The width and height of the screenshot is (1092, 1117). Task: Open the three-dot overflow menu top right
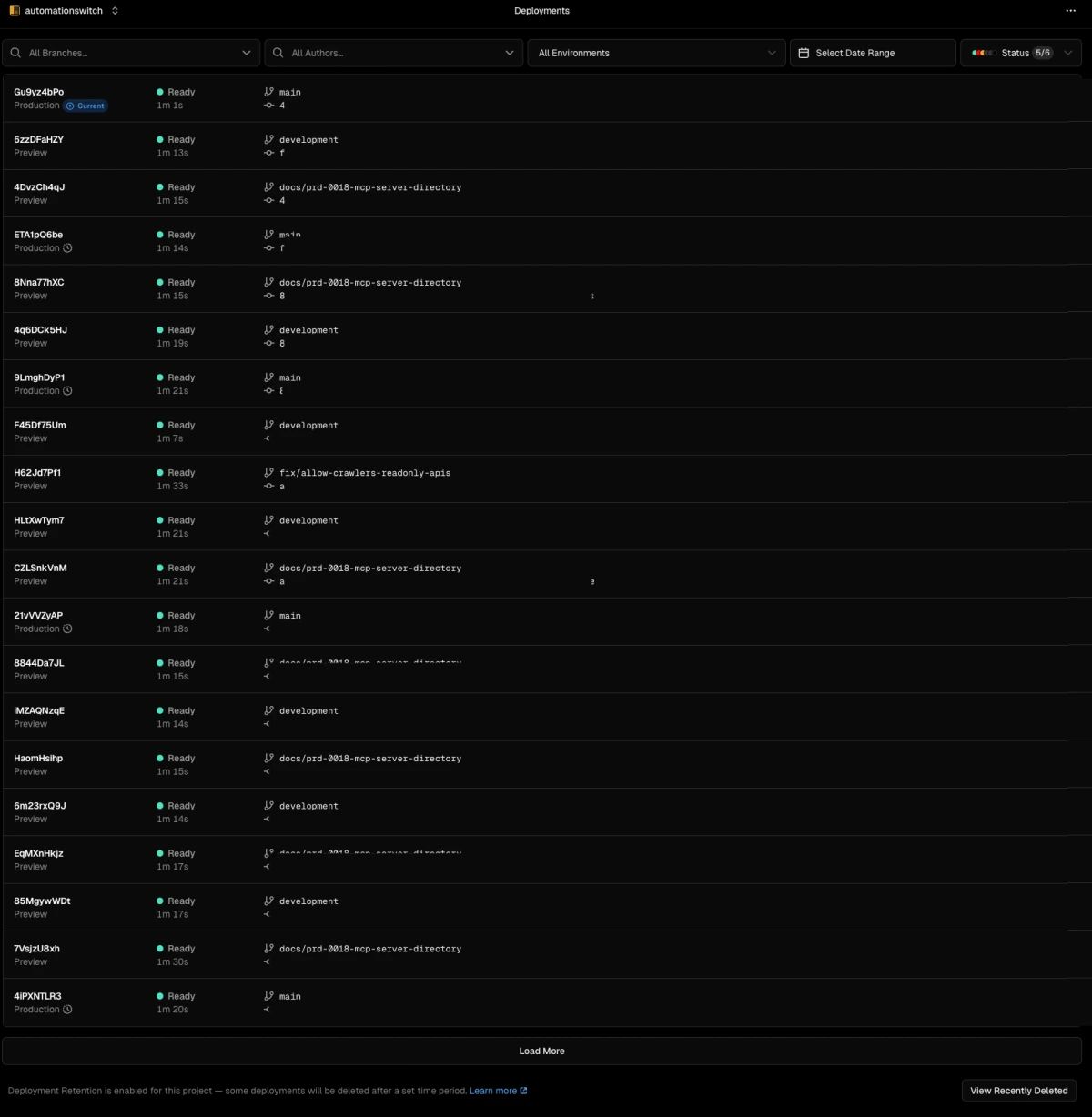1070,10
